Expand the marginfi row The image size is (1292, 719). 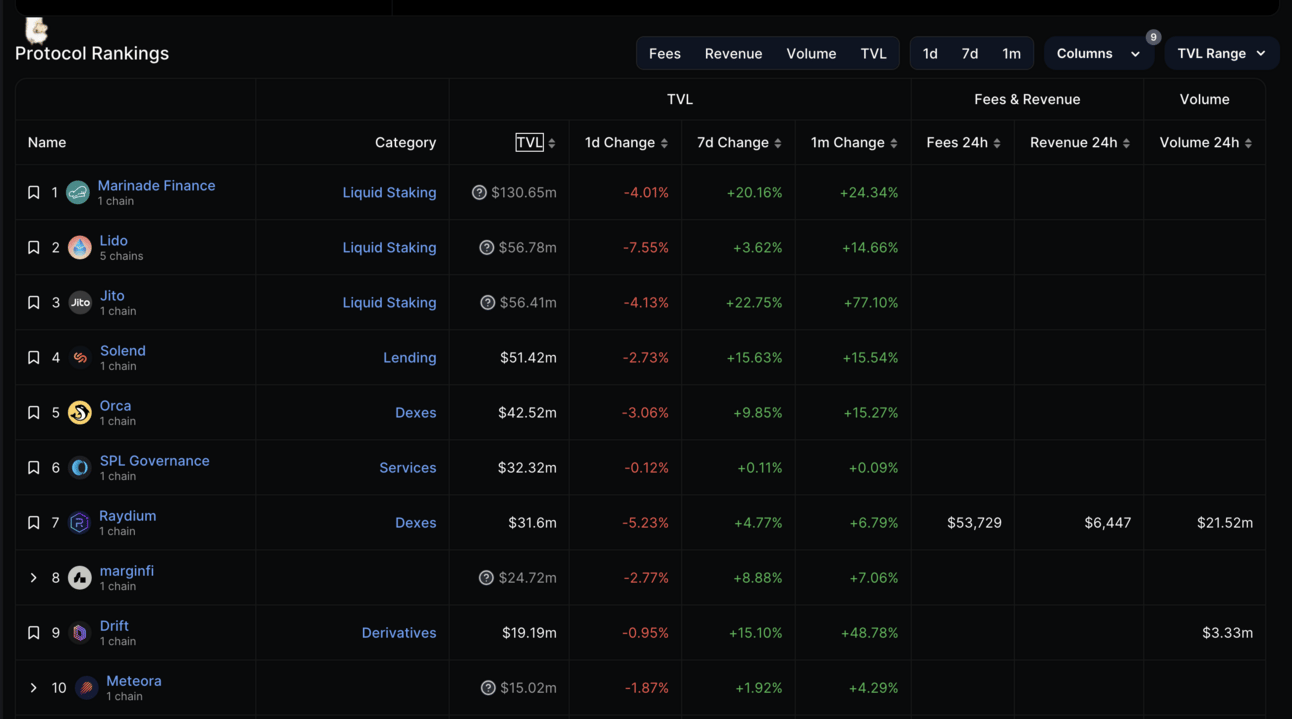point(34,577)
